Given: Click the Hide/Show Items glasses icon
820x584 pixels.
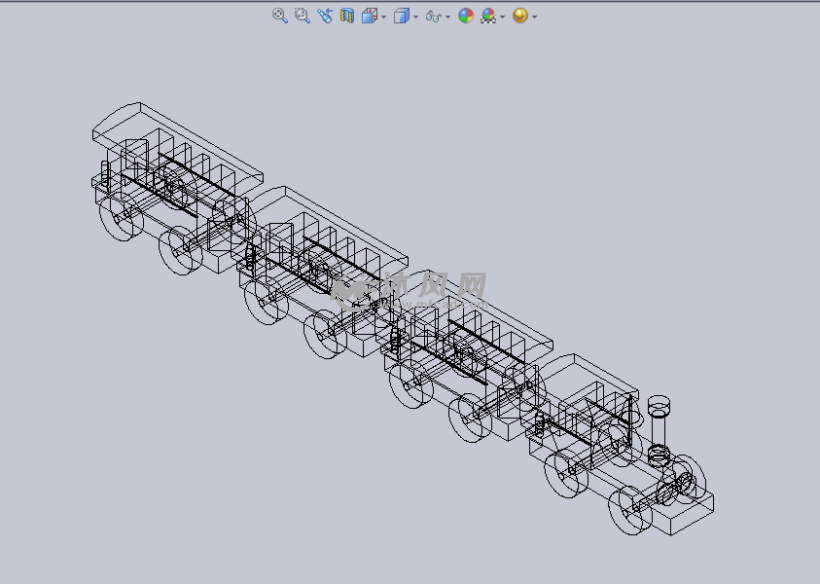Looking at the screenshot, I should [x=434, y=16].
